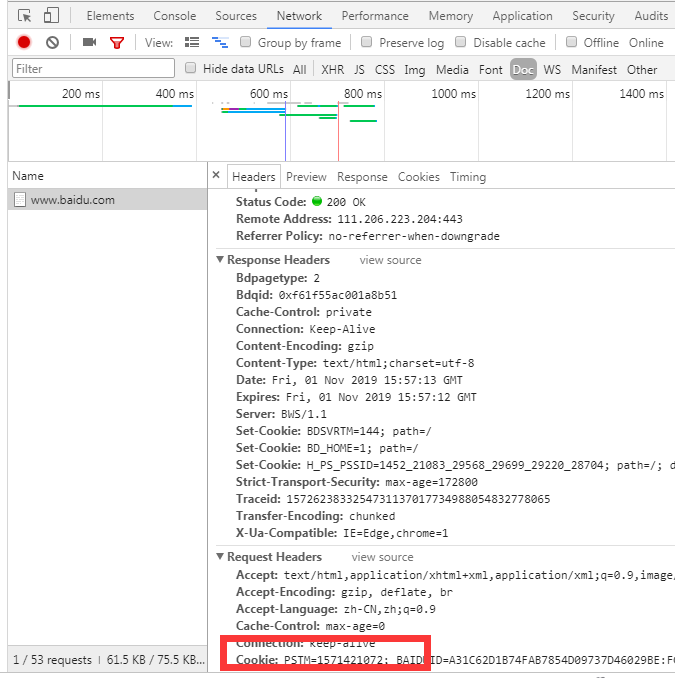Filter requests by Other type
Viewport: 675px width, 678px height.
pyautogui.click(x=642, y=70)
